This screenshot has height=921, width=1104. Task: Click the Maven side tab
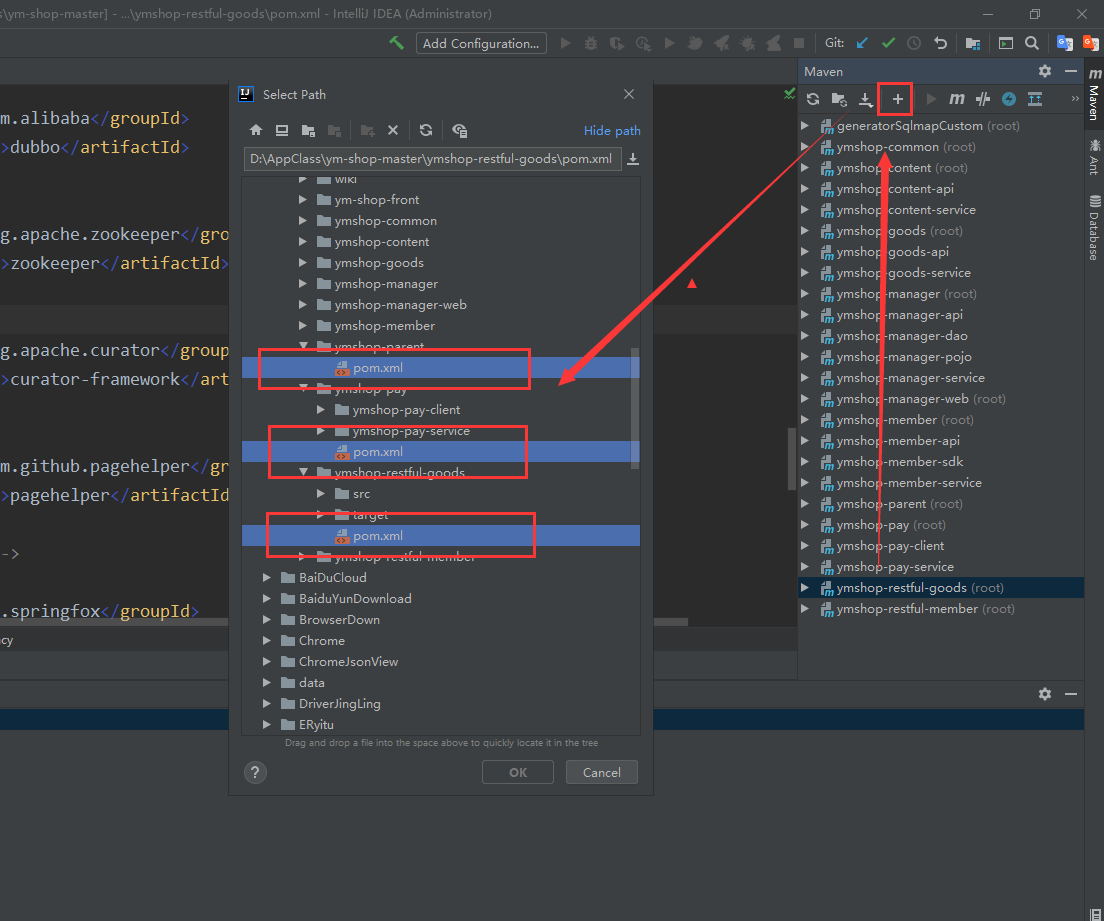coord(1094,94)
